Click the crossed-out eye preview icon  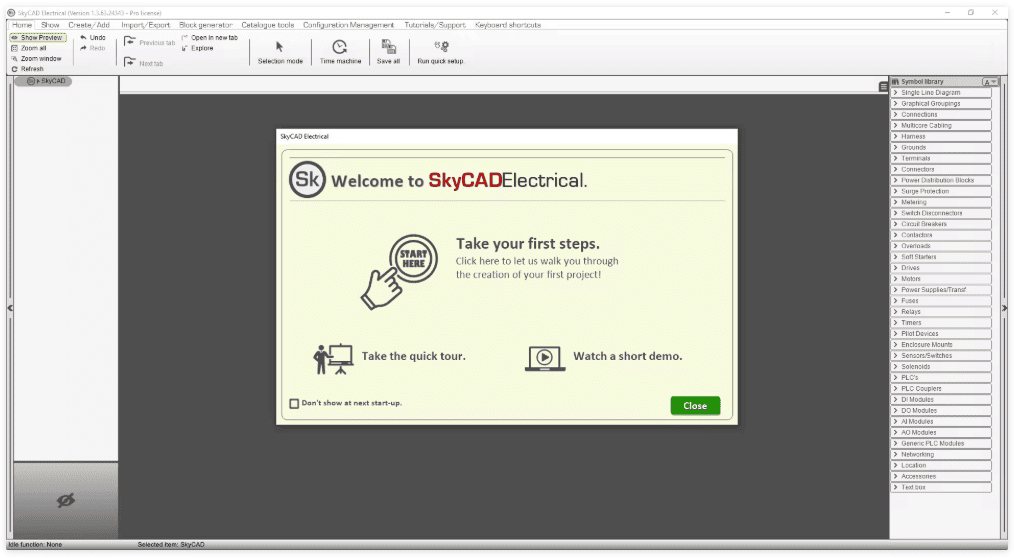[x=65, y=500]
